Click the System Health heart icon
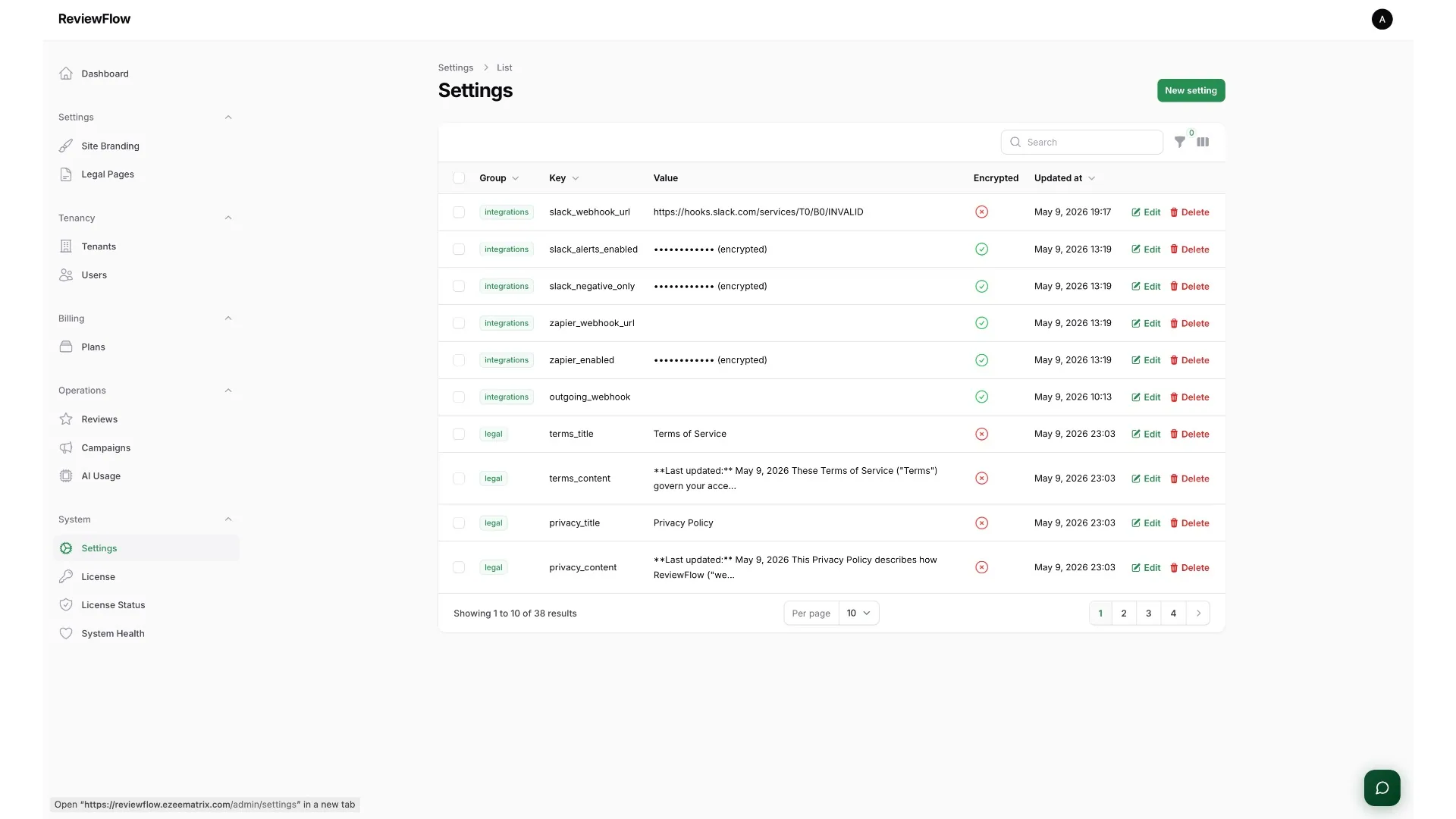This screenshot has width=1456, height=819. [x=66, y=633]
